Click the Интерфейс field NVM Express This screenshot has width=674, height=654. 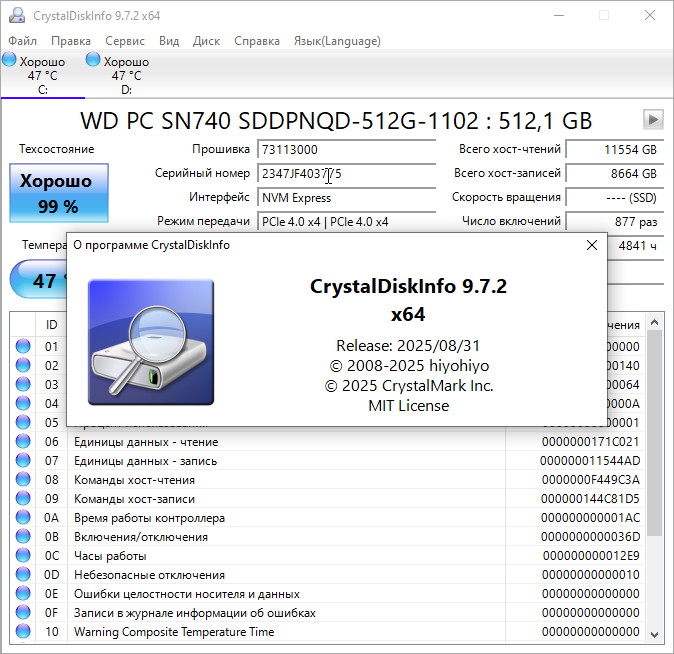pos(346,198)
